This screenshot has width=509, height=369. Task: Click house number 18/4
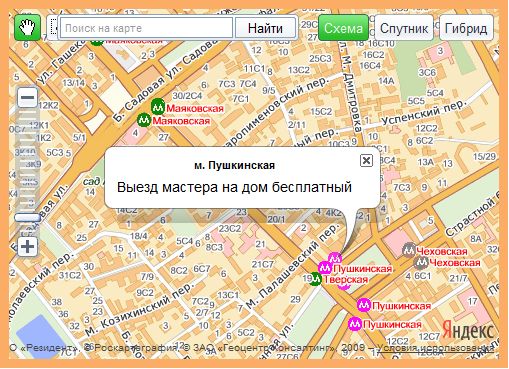[x=139, y=236]
